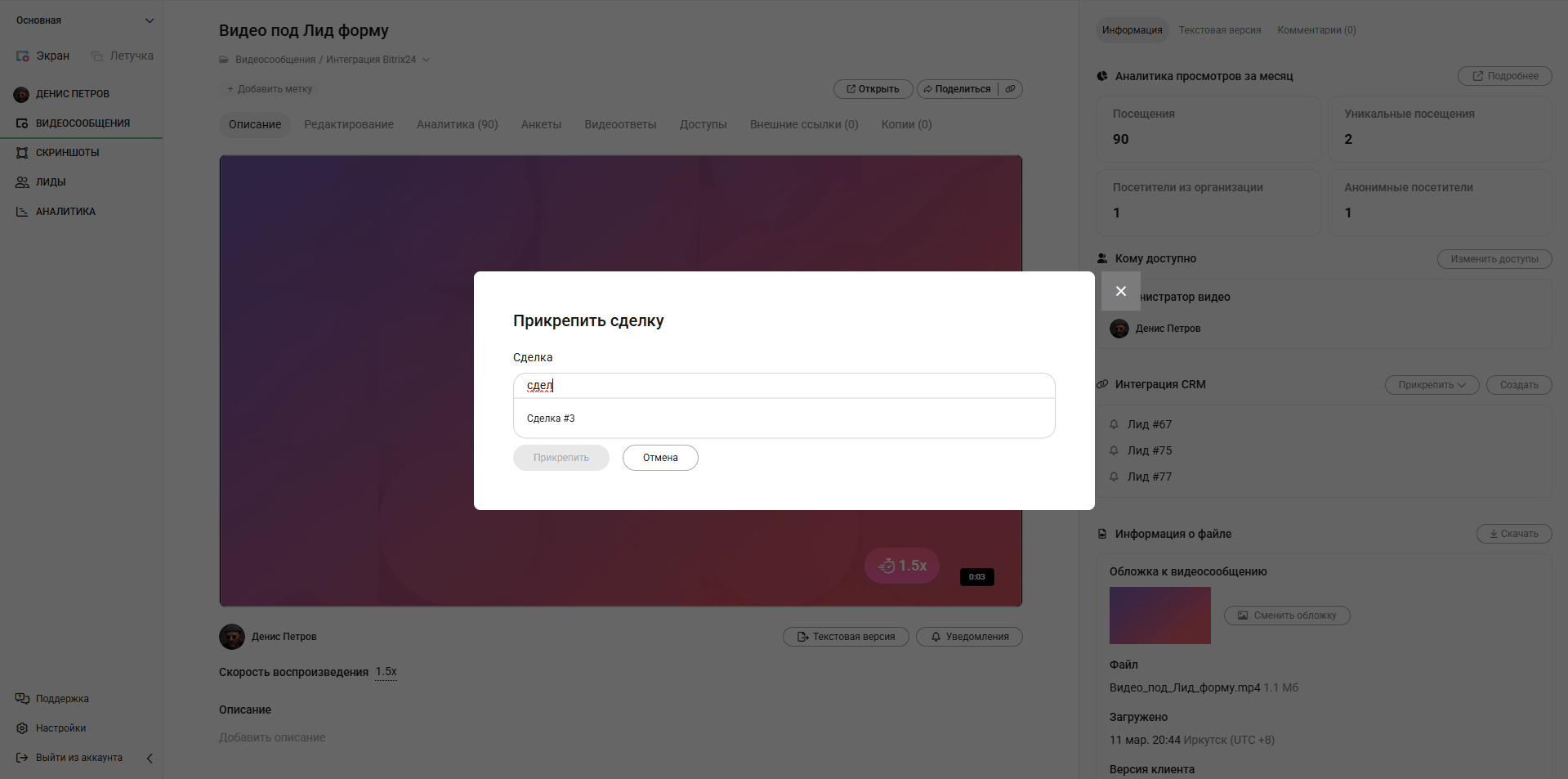Click the Сделка search input field
The width and height of the screenshot is (1568, 779).
coord(783,385)
